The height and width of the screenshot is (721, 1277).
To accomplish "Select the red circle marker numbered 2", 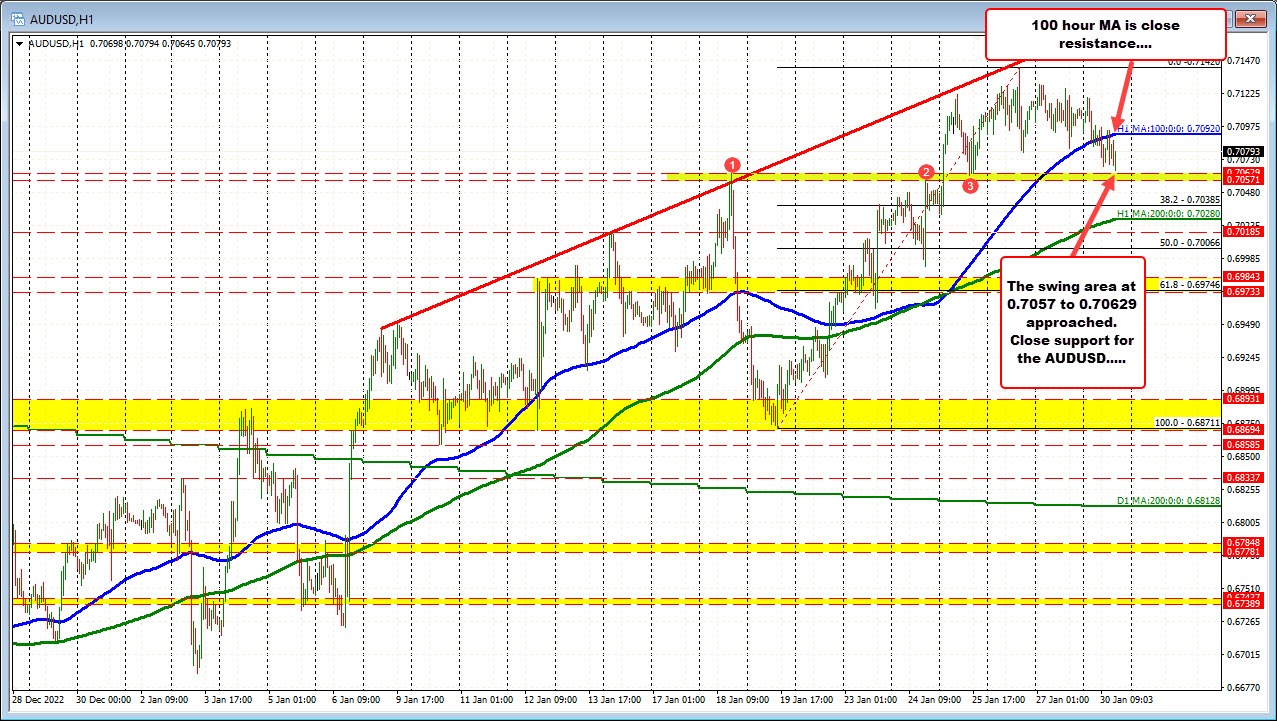I will [927, 172].
